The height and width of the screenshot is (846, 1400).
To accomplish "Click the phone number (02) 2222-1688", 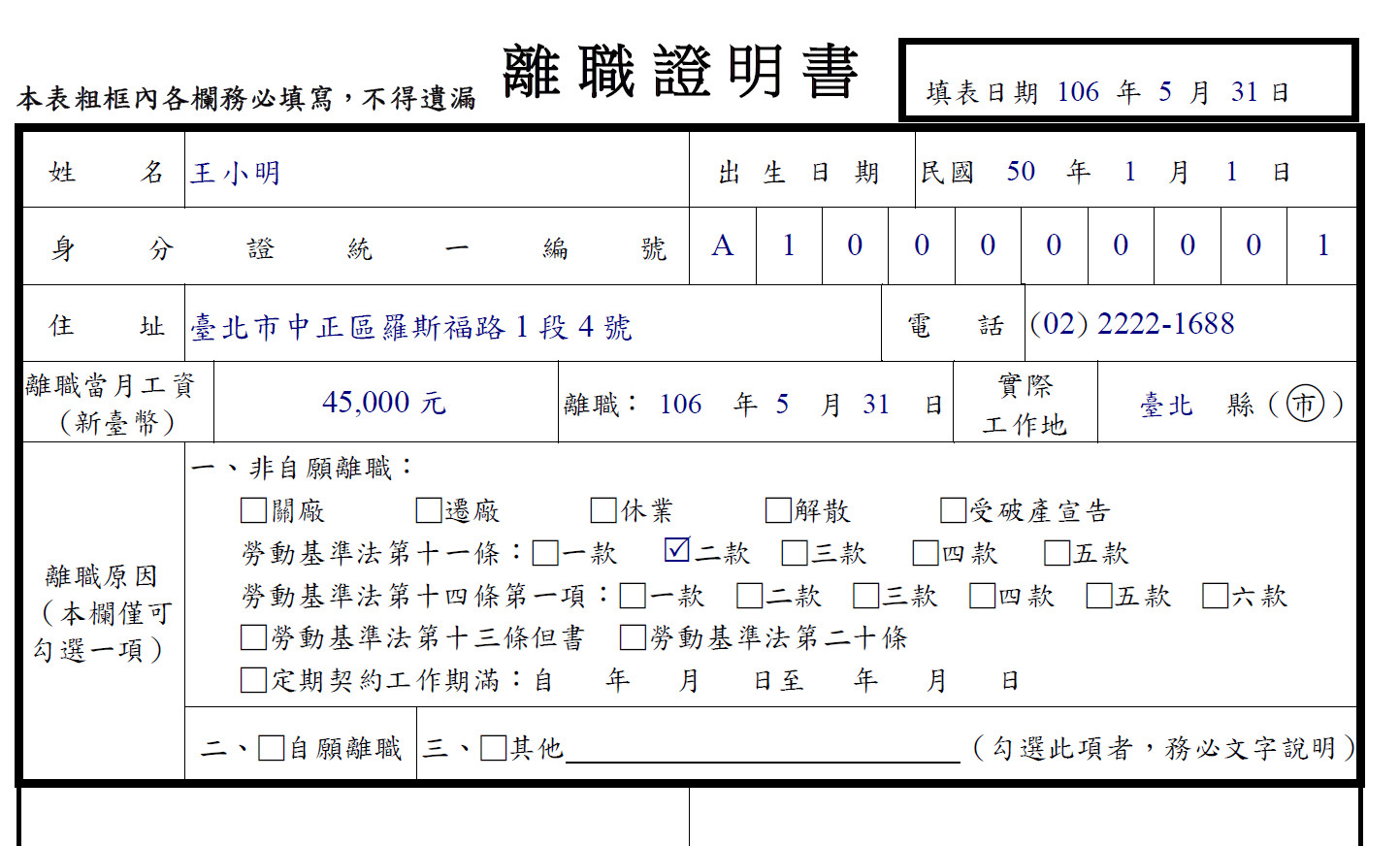I will click(1132, 323).
